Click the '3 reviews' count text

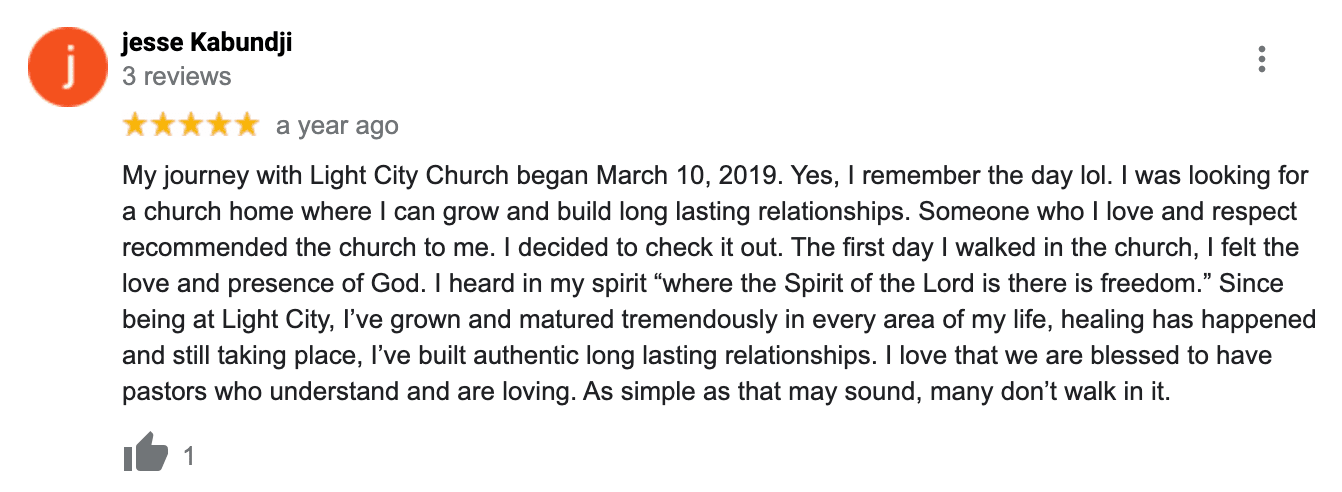coord(176,77)
